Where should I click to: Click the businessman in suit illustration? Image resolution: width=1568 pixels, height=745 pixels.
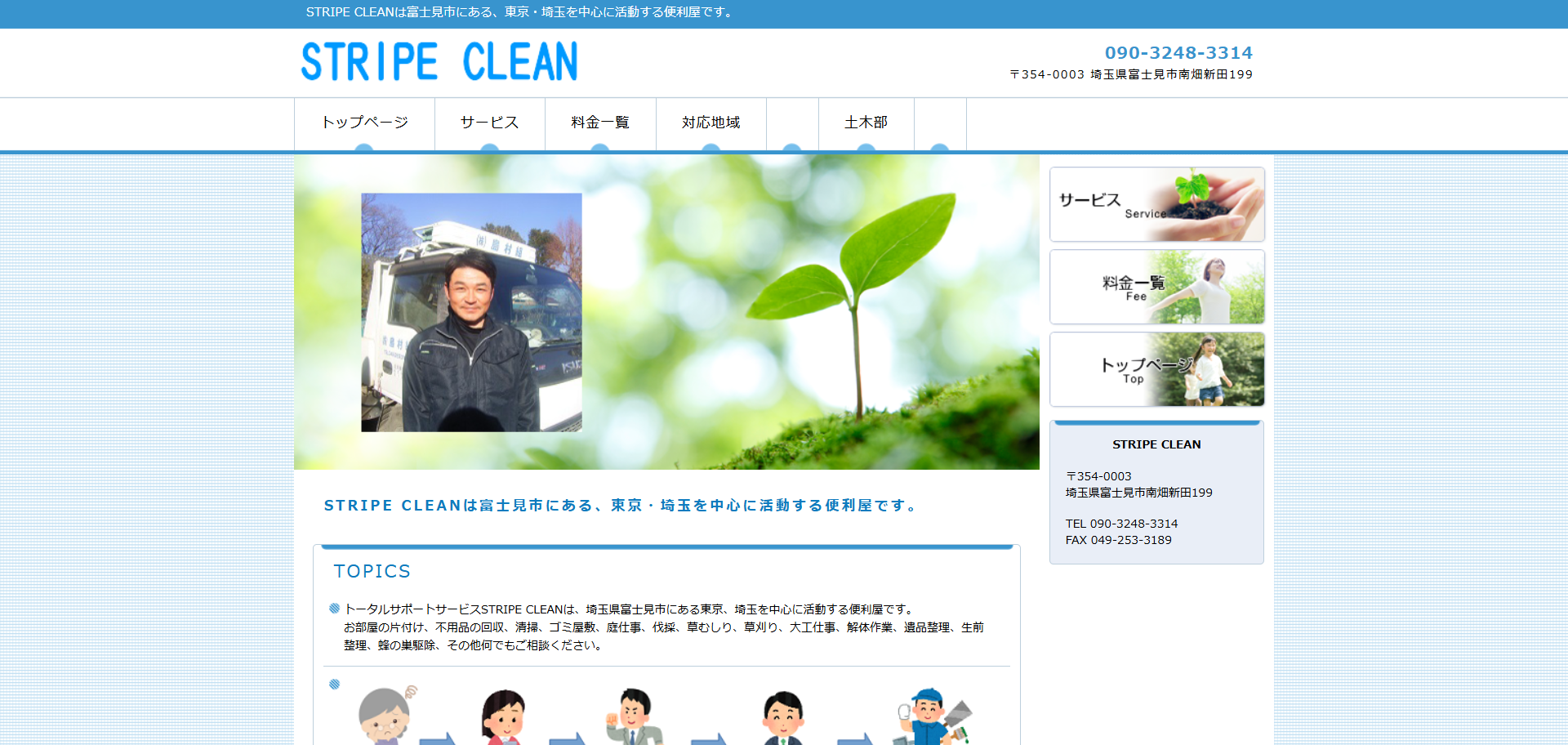[x=783, y=717]
